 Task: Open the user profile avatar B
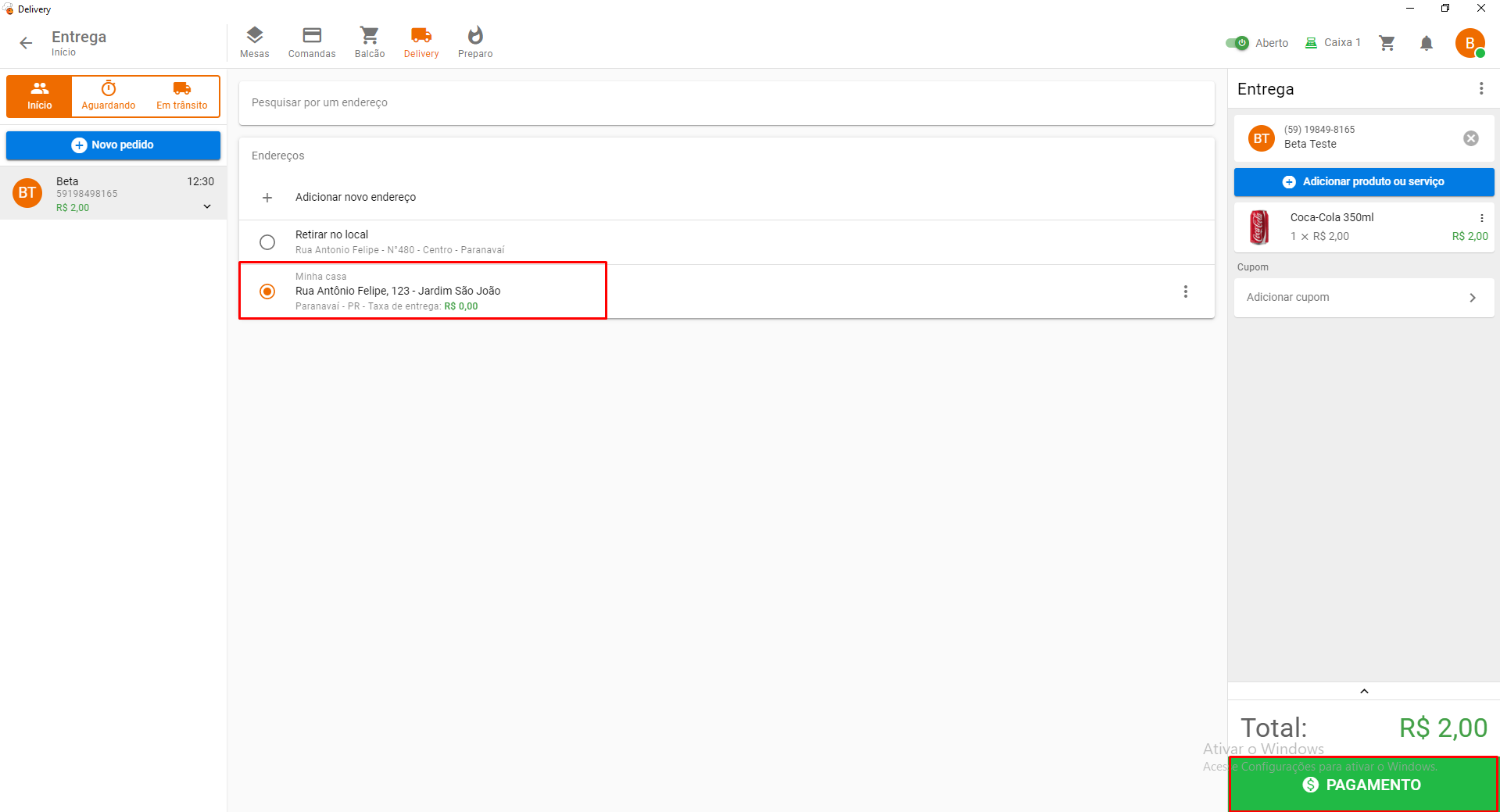pos(1470,43)
